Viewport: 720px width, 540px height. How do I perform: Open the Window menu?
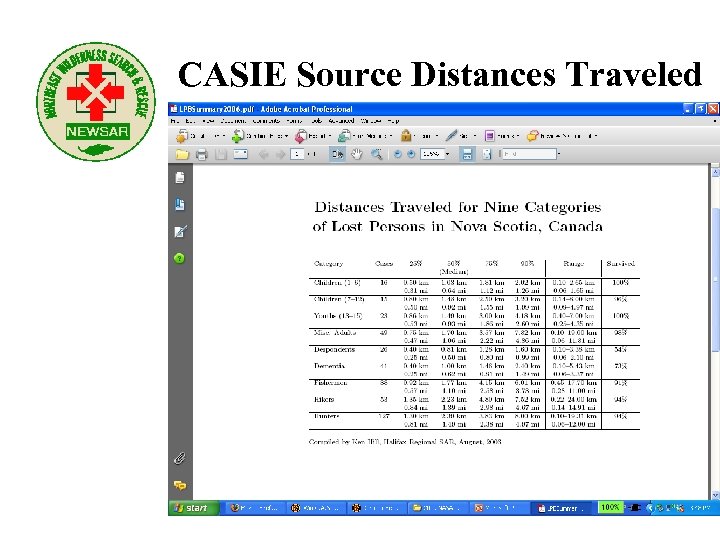[371, 121]
